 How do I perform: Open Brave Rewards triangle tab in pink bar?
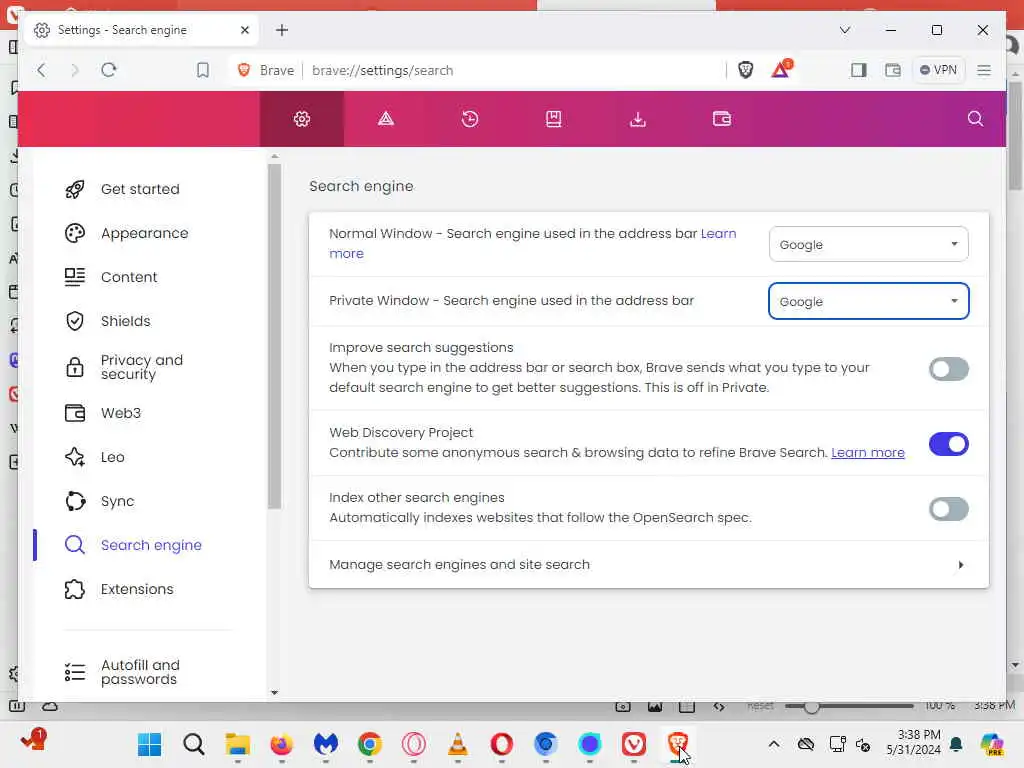pos(386,119)
